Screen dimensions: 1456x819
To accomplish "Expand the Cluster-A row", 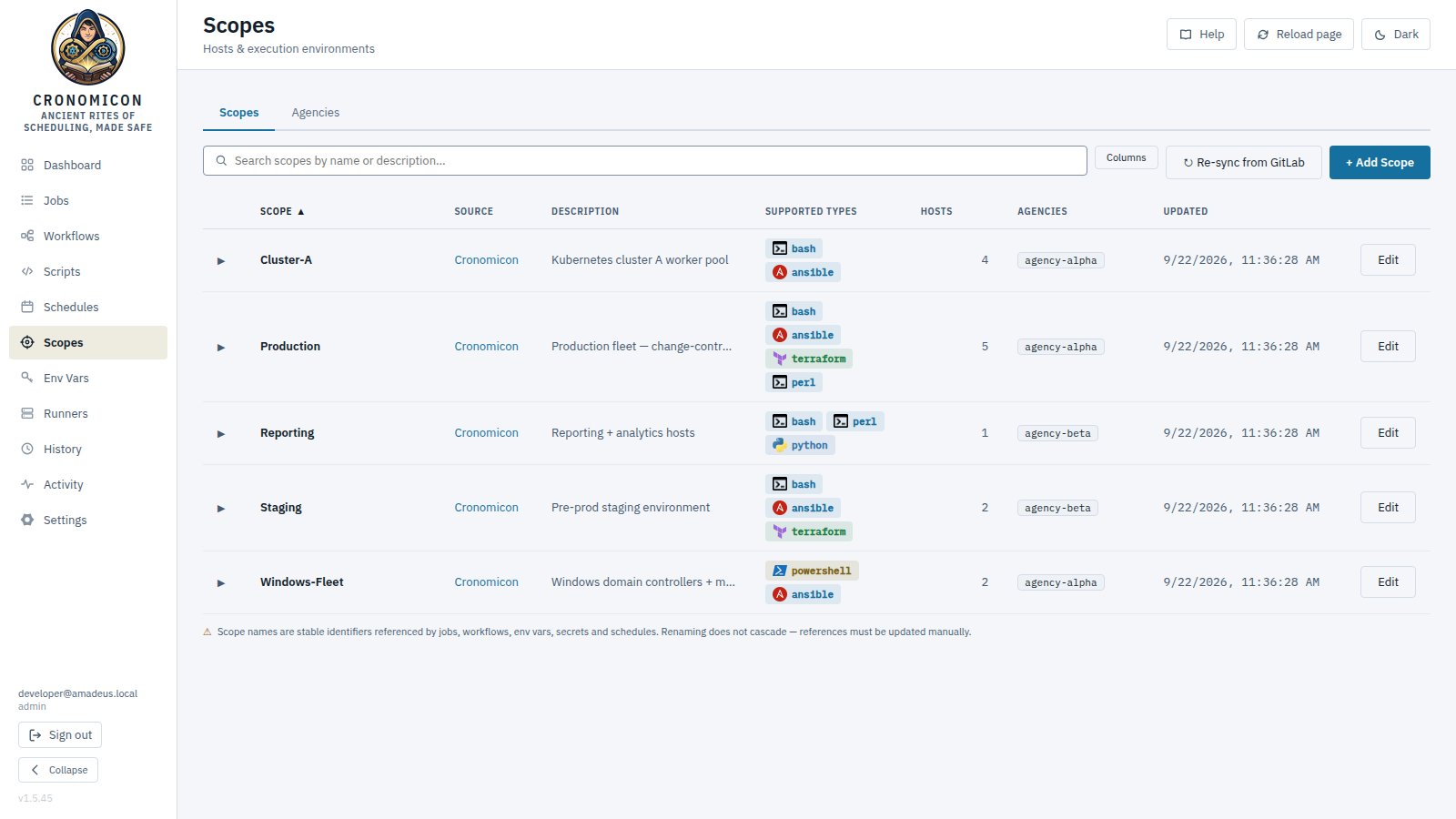I will (220, 261).
